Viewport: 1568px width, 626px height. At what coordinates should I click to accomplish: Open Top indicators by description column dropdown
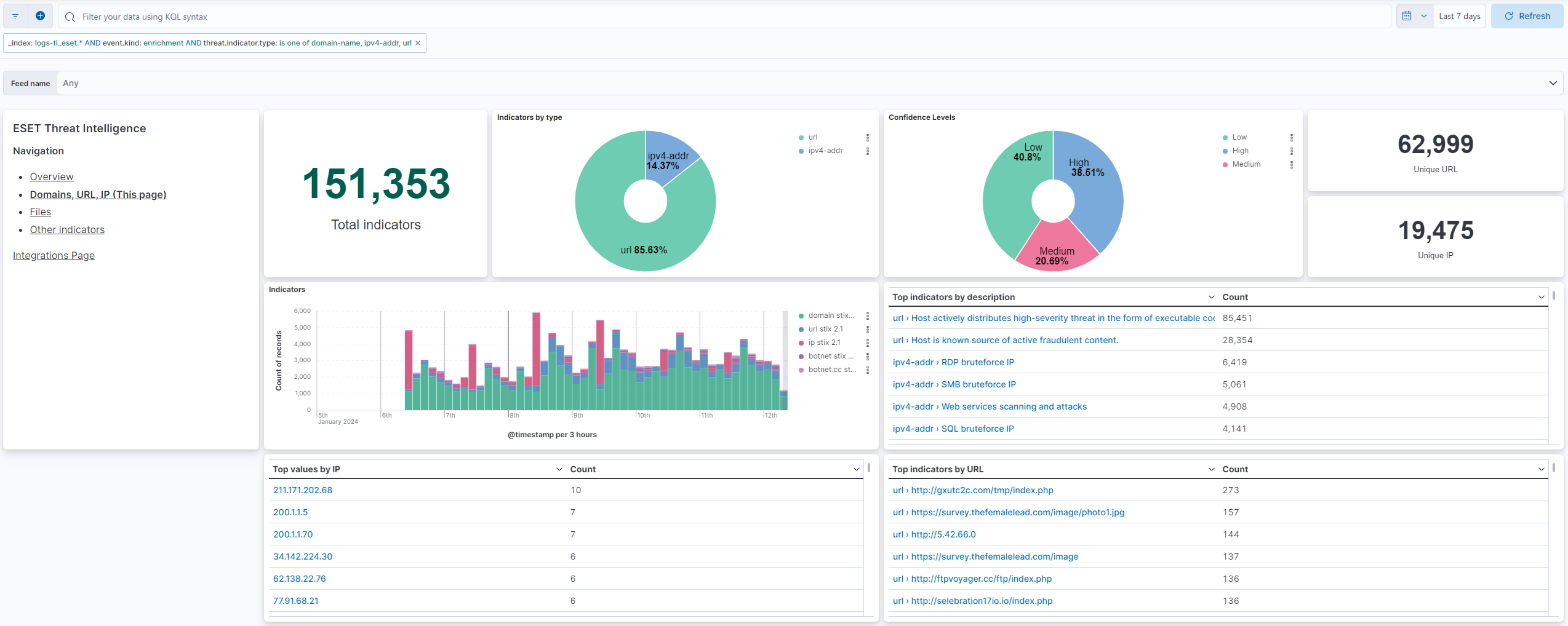coord(1211,296)
